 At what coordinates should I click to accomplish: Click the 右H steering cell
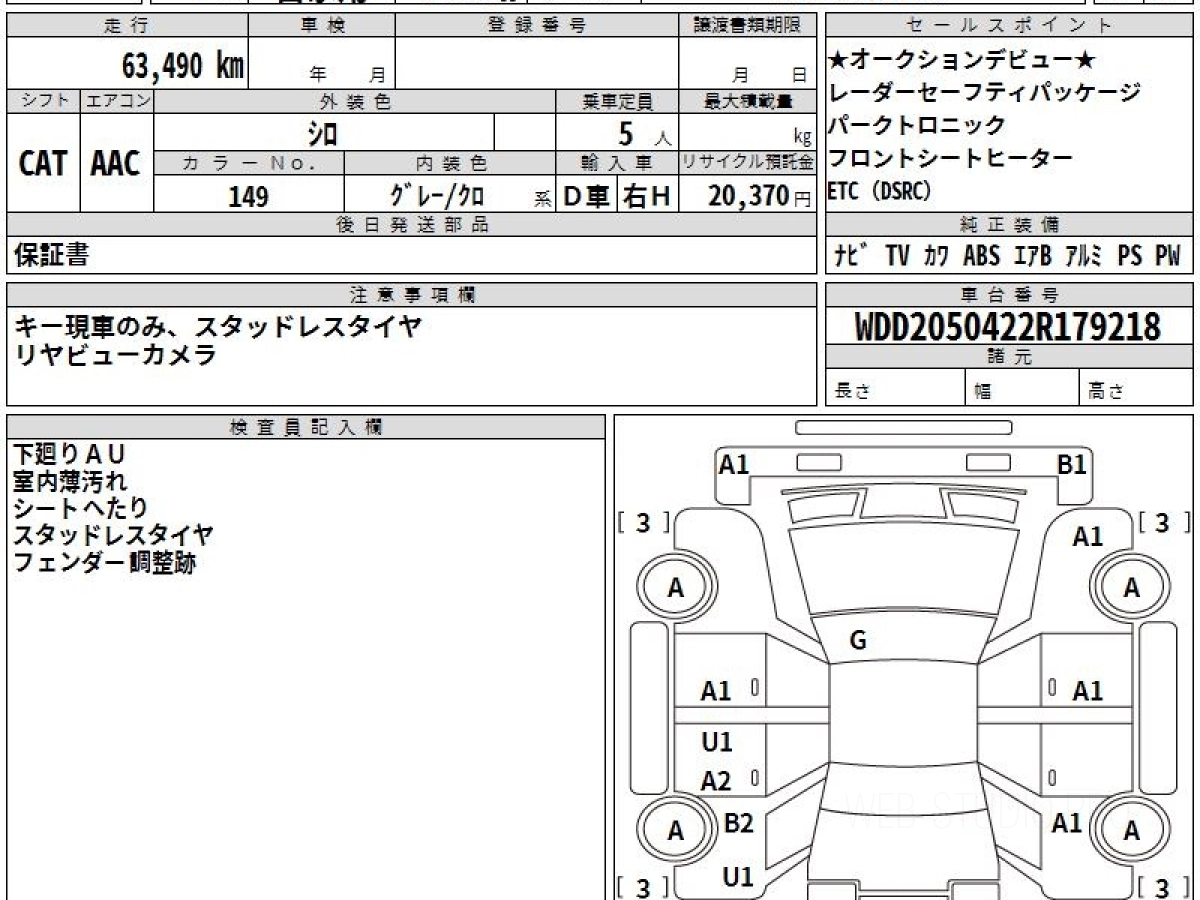click(647, 195)
